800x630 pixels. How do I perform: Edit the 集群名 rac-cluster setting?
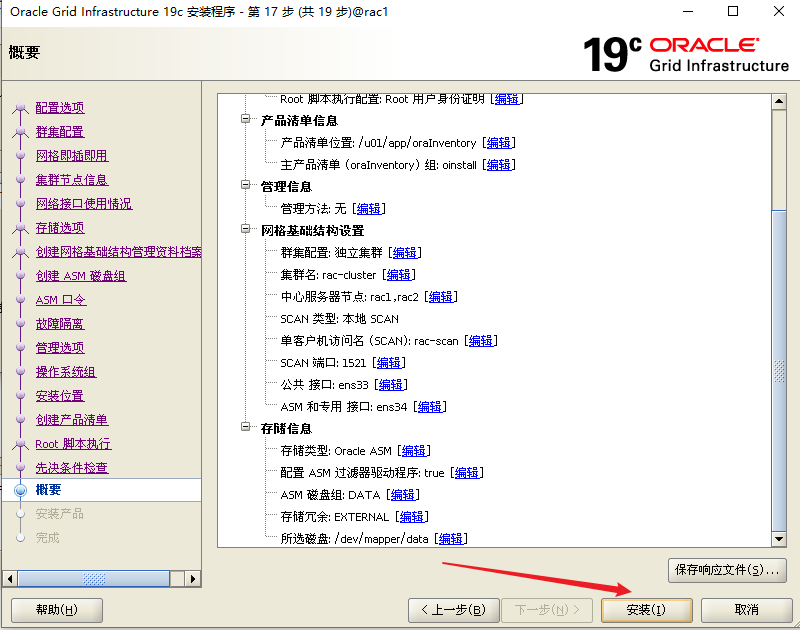[x=399, y=275]
